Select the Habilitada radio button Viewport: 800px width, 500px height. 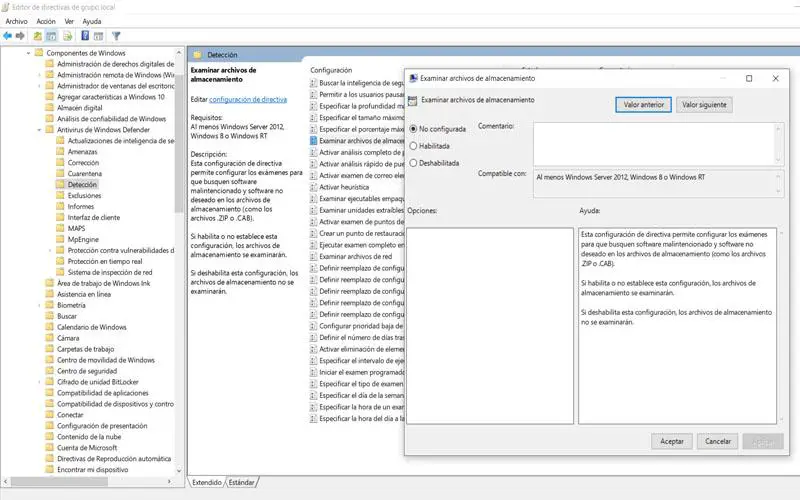click(x=413, y=146)
